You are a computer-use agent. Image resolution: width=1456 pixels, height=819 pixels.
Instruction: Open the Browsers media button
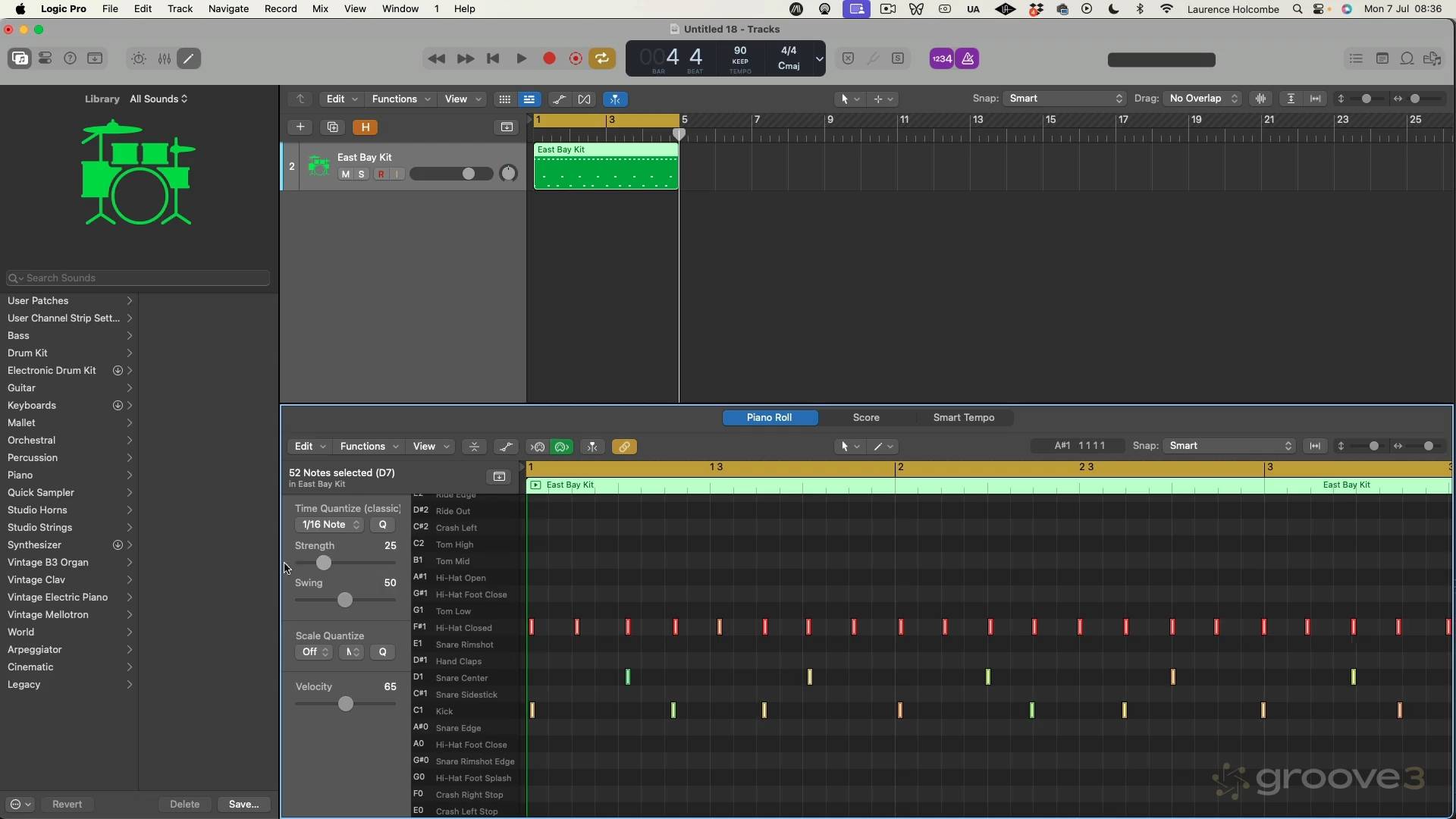click(1432, 58)
